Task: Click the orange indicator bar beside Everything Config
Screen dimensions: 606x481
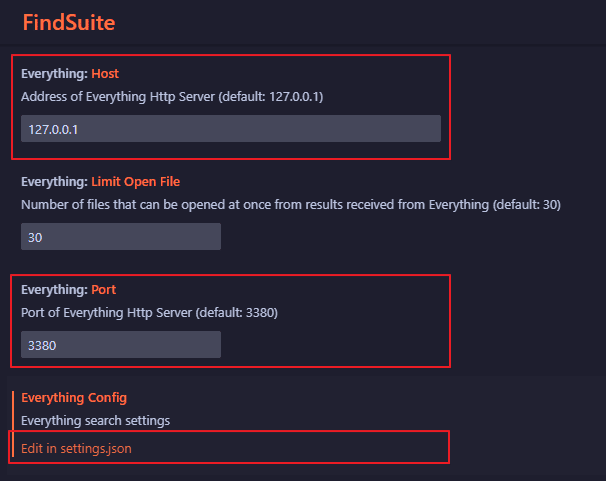Action: click(13, 423)
